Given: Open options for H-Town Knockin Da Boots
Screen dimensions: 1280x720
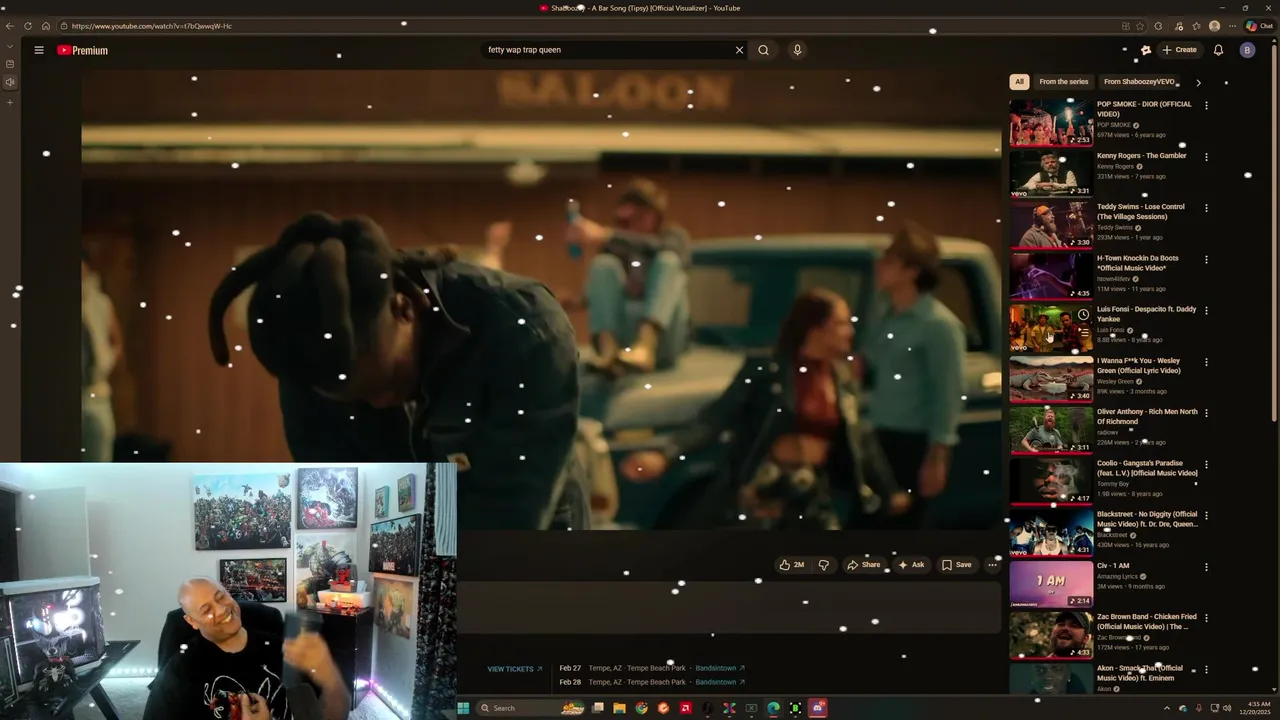Looking at the screenshot, I should tap(1206, 259).
